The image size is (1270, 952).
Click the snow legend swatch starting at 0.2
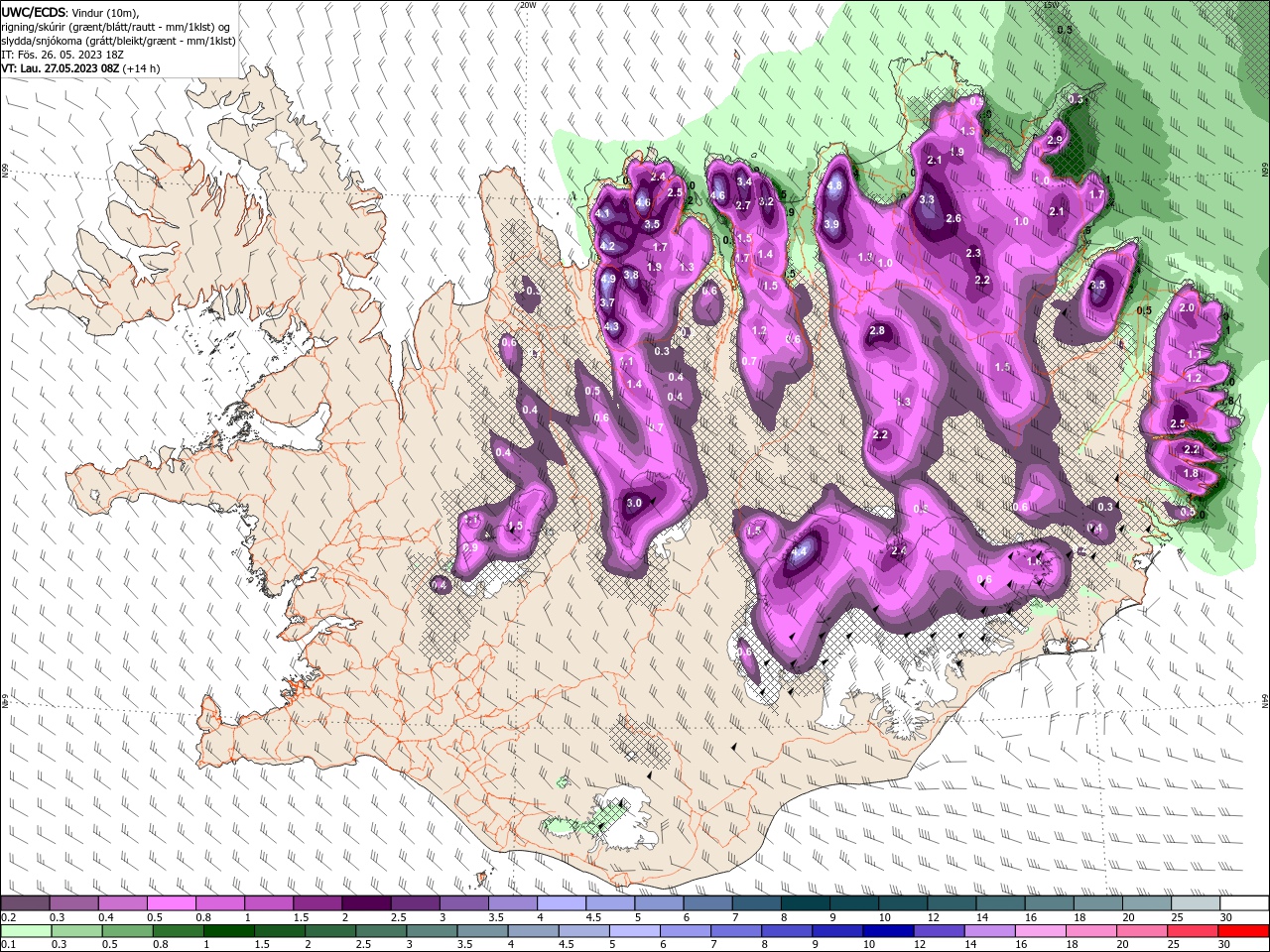pos(26,903)
